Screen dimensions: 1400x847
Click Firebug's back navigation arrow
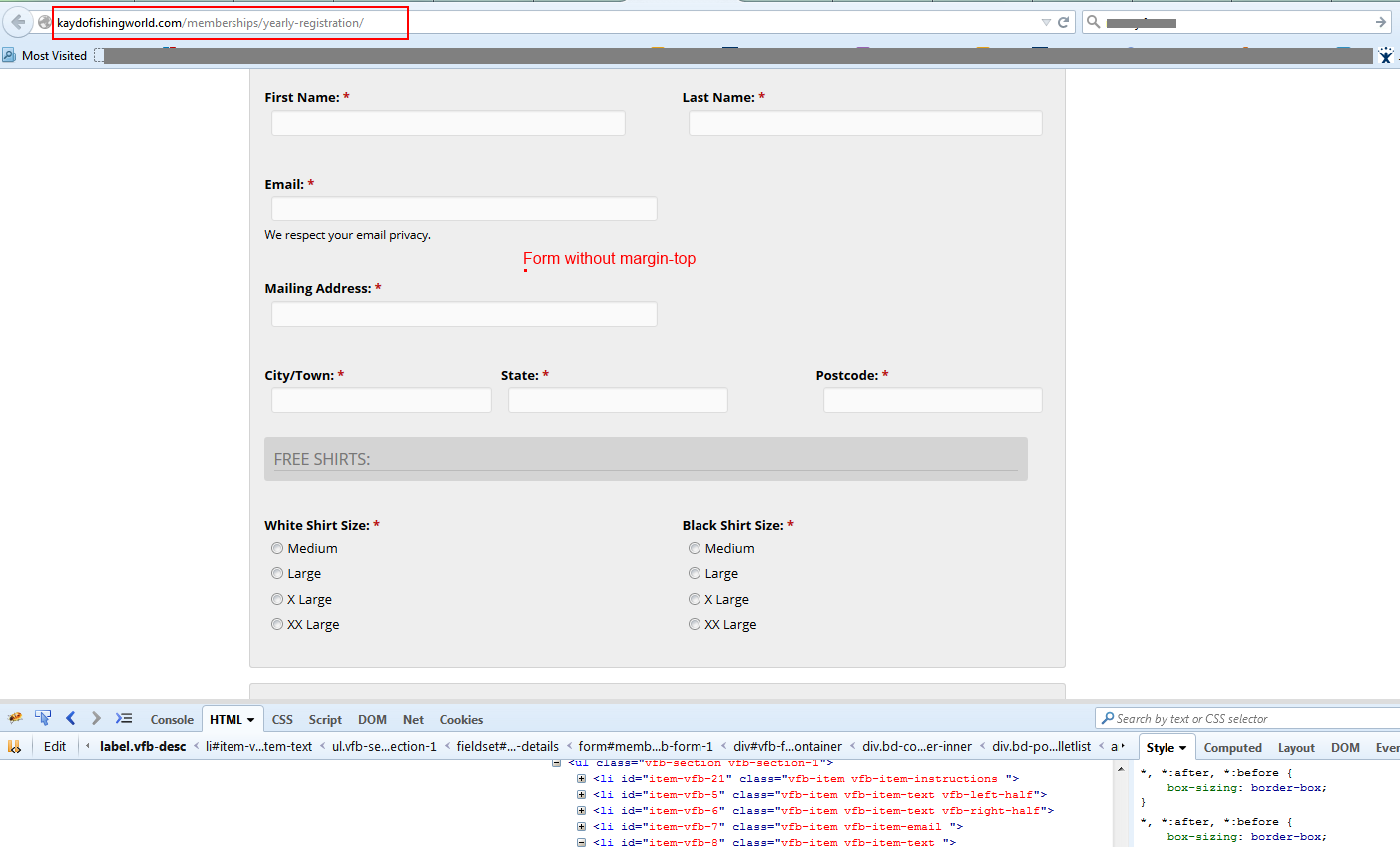(x=70, y=717)
